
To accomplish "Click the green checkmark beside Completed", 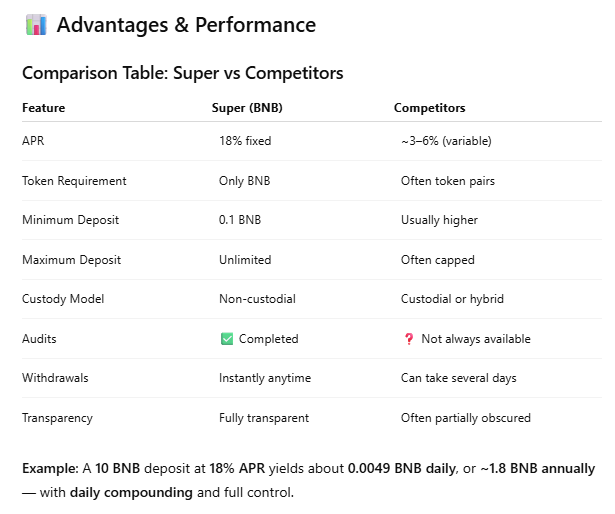I will (227, 339).
